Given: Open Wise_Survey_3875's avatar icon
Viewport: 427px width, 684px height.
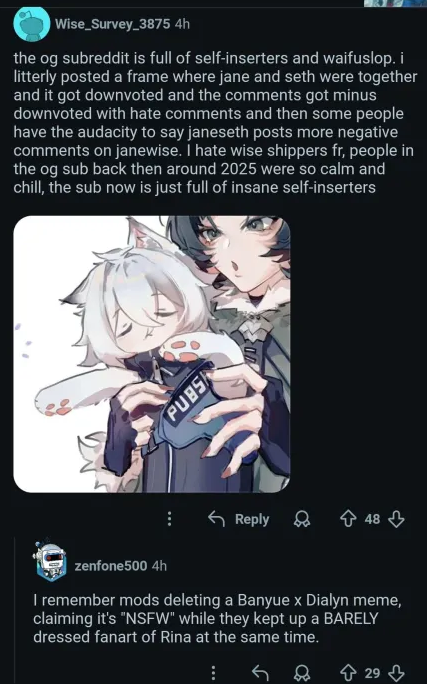Looking at the screenshot, I should coord(31,24).
